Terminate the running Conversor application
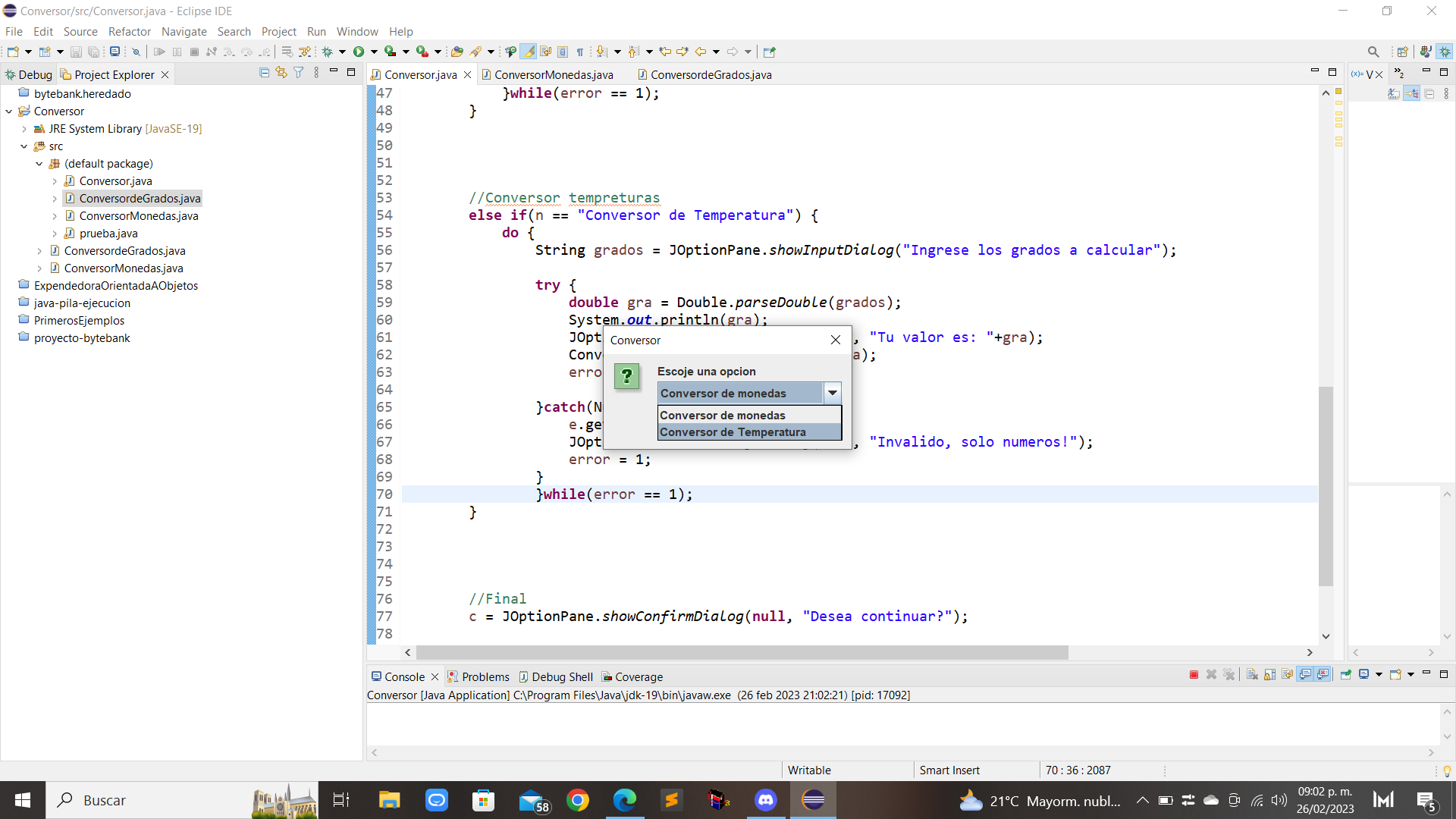The image size is (1456, 819). point(1194,674)
